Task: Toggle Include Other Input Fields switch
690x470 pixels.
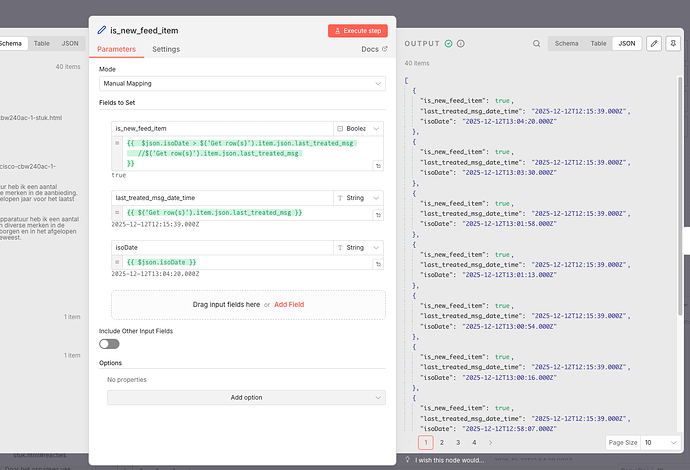Action: tap(108, 343)
